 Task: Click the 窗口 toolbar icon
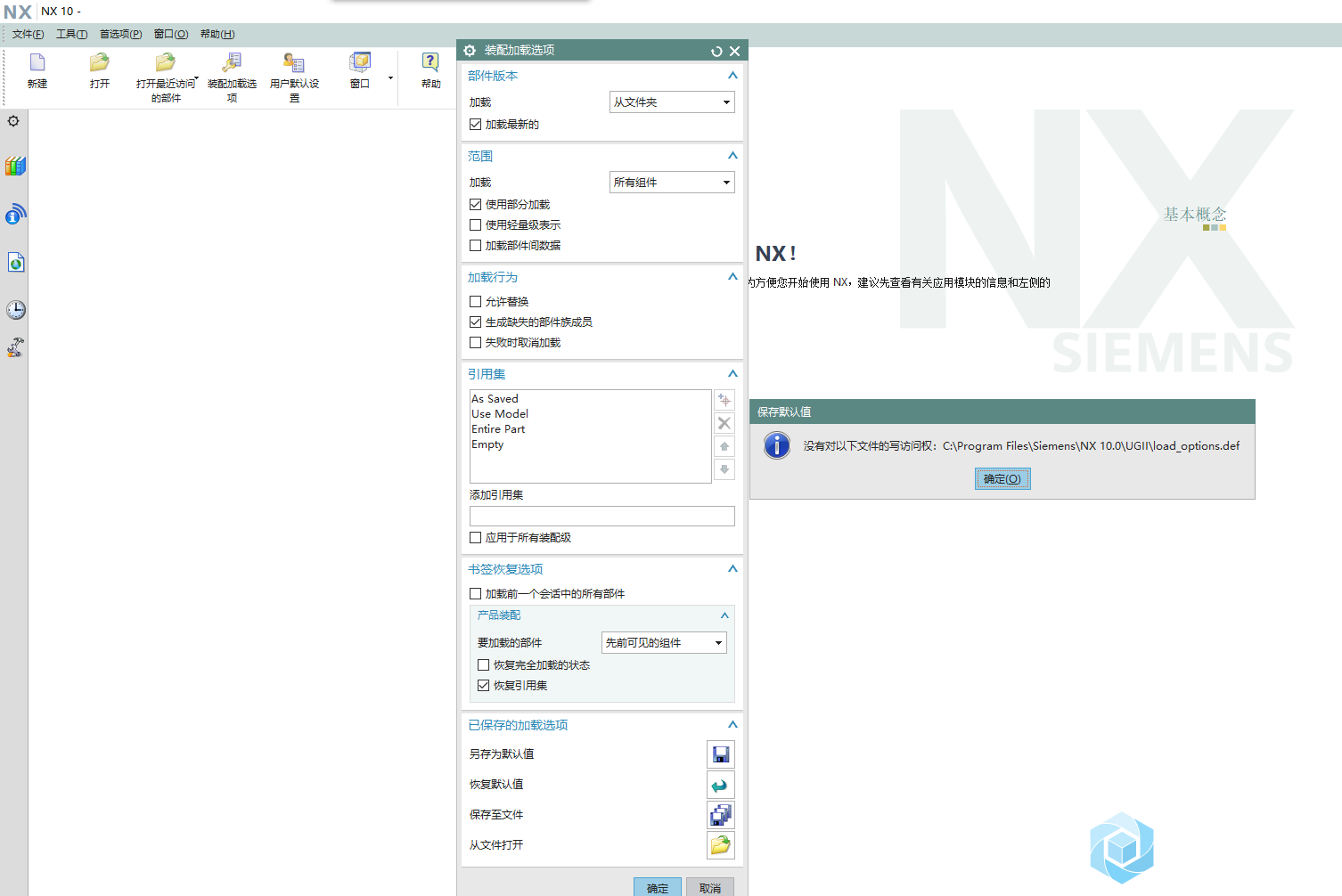pyautogui.click(x=360, y=62)
